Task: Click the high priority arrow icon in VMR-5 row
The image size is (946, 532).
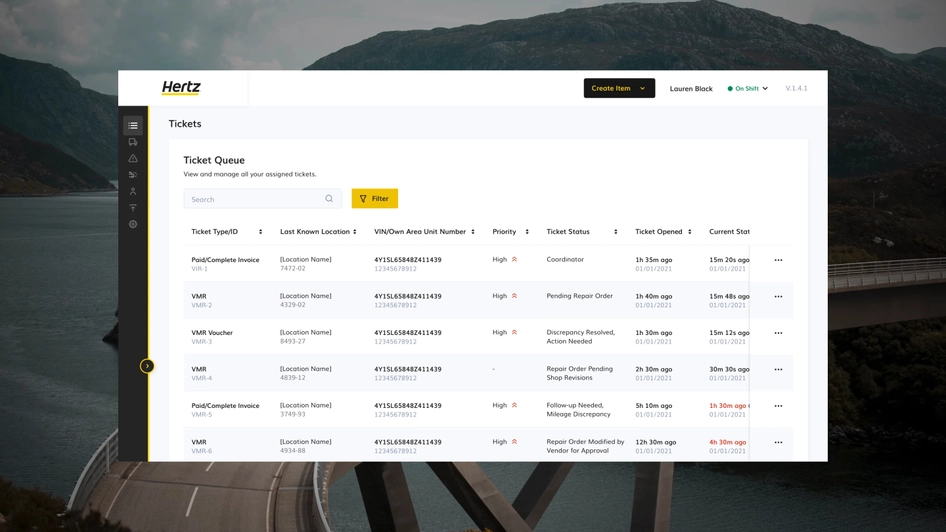Action: [515, 405]
